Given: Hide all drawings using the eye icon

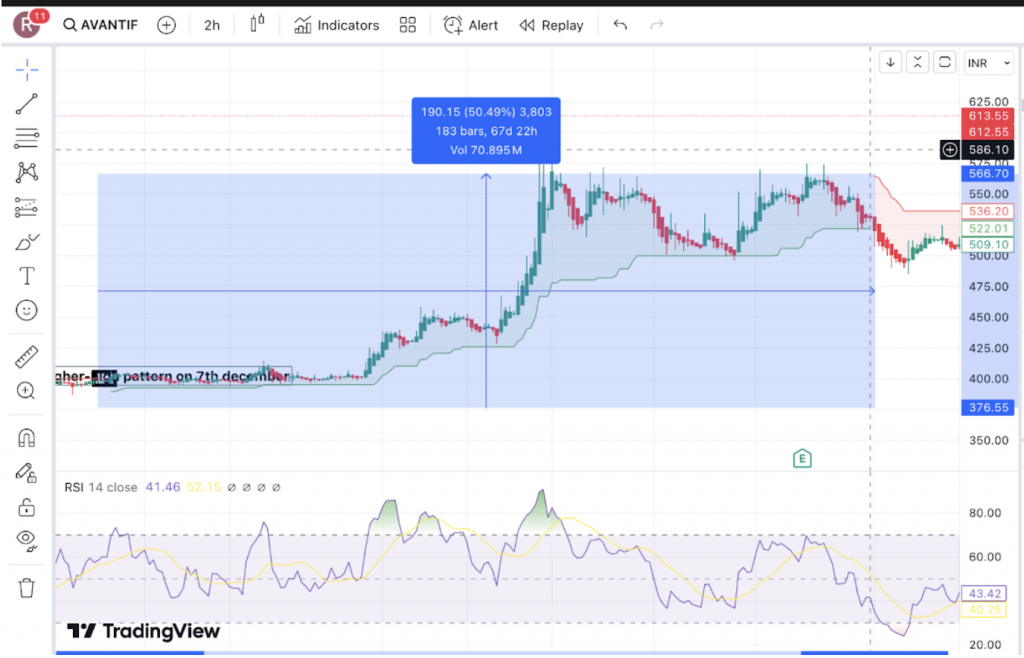Looking at the screenshot, I should click(26, 540).
